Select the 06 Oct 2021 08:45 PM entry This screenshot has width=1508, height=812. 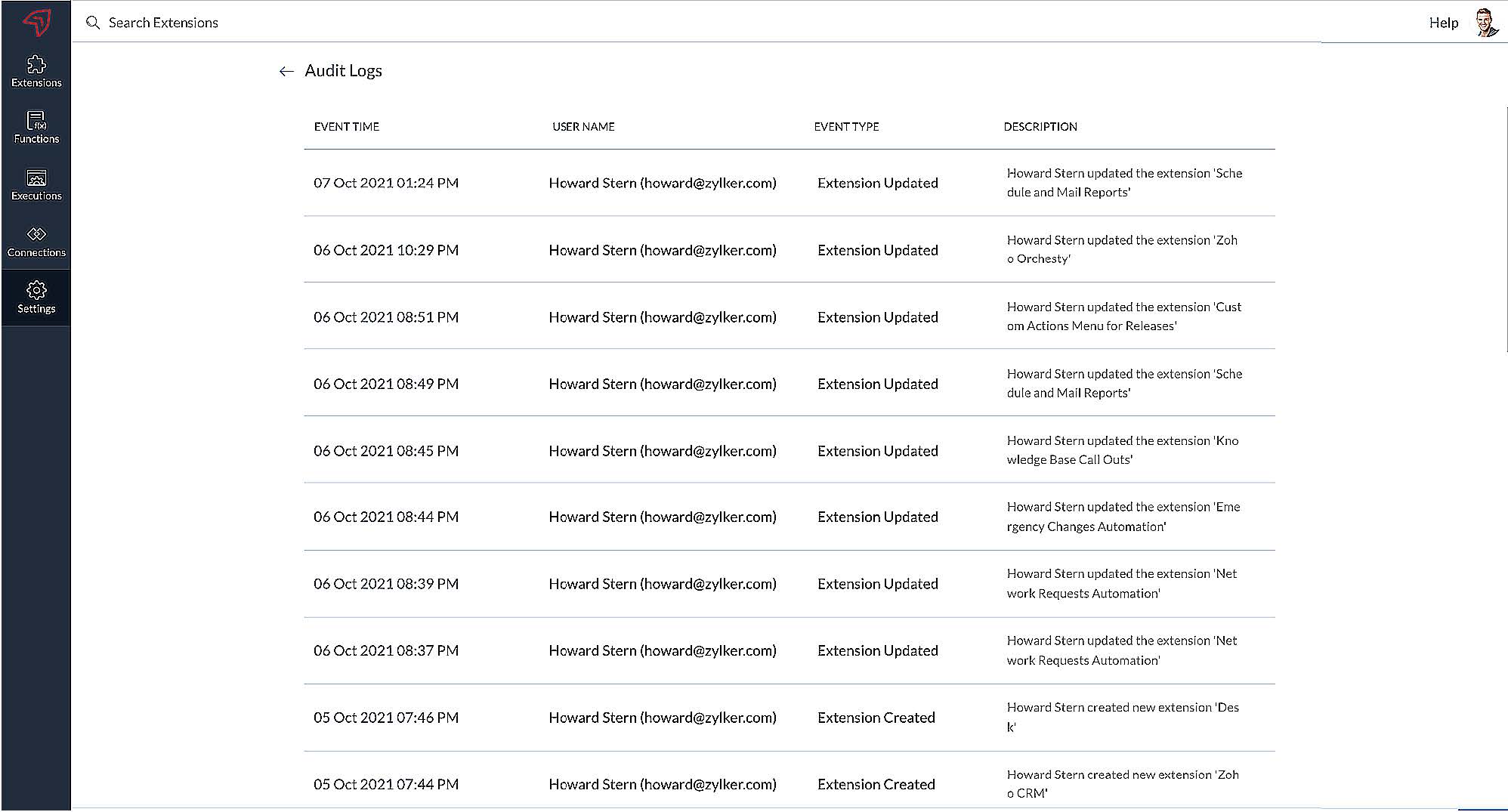(790, 450)
